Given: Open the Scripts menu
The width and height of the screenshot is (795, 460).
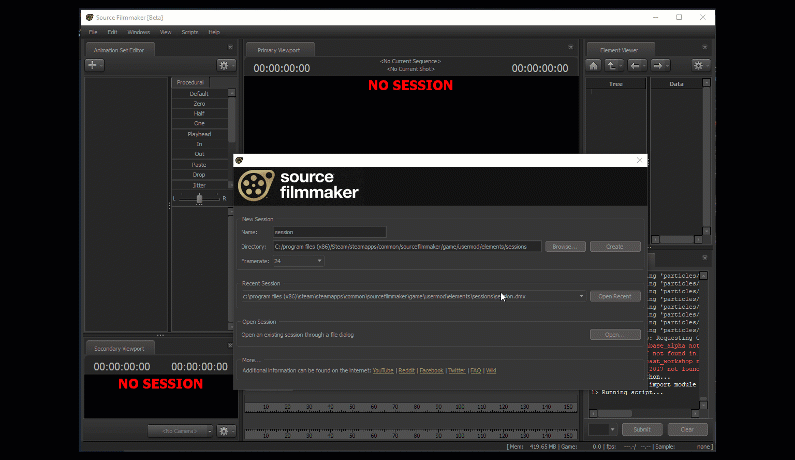Looking at the screenshot, I should click(x=190, y=32).
